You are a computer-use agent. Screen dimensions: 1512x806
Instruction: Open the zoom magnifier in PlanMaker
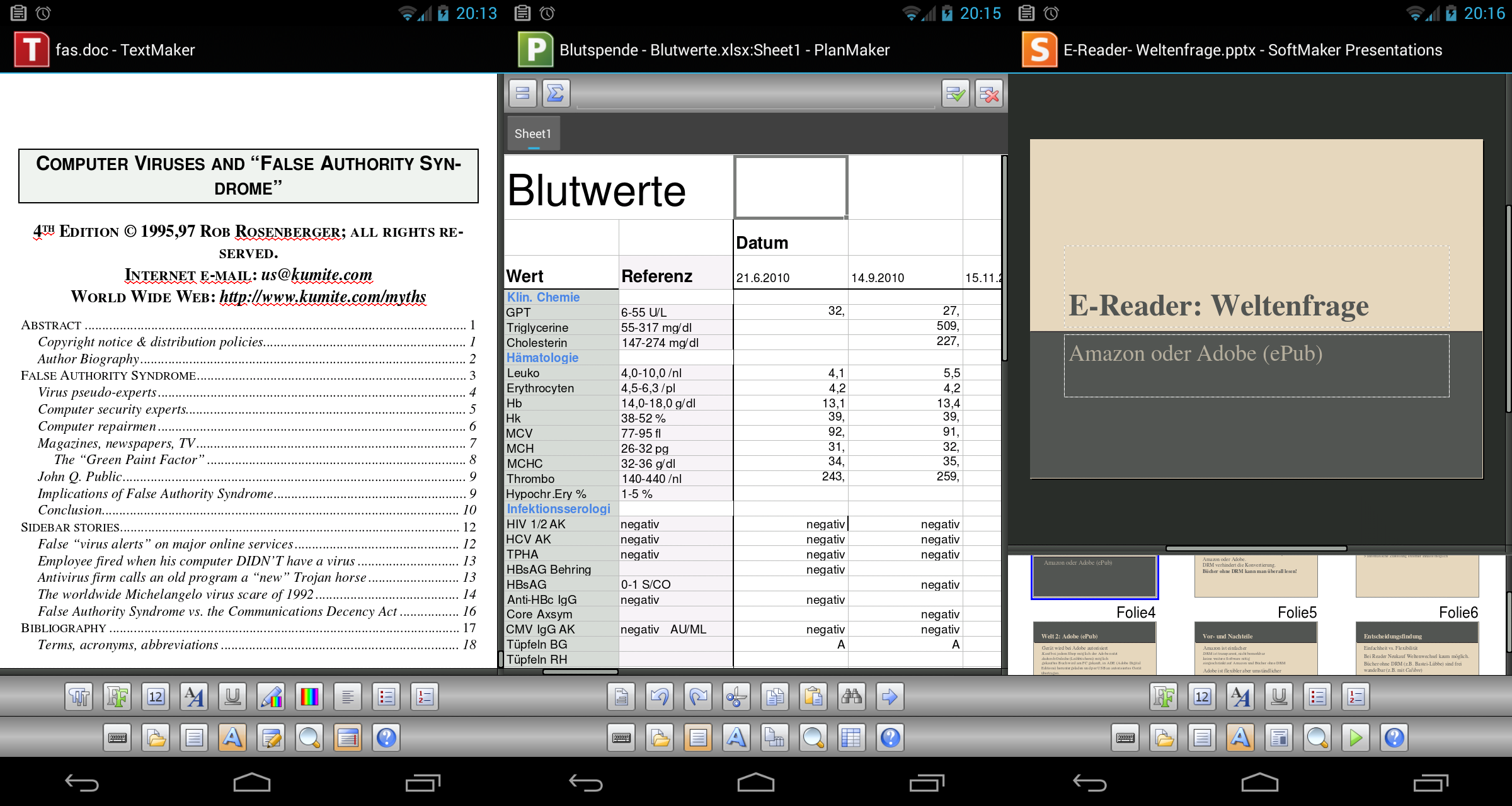(x=813, y=737)
